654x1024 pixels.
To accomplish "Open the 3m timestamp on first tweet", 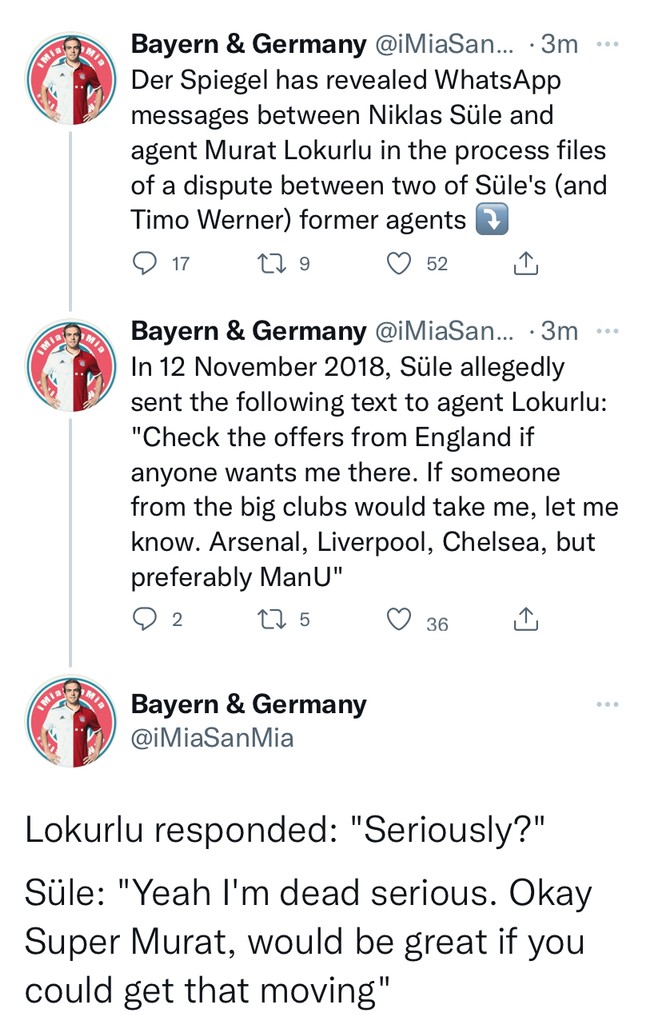I will [x=559, y=45].
